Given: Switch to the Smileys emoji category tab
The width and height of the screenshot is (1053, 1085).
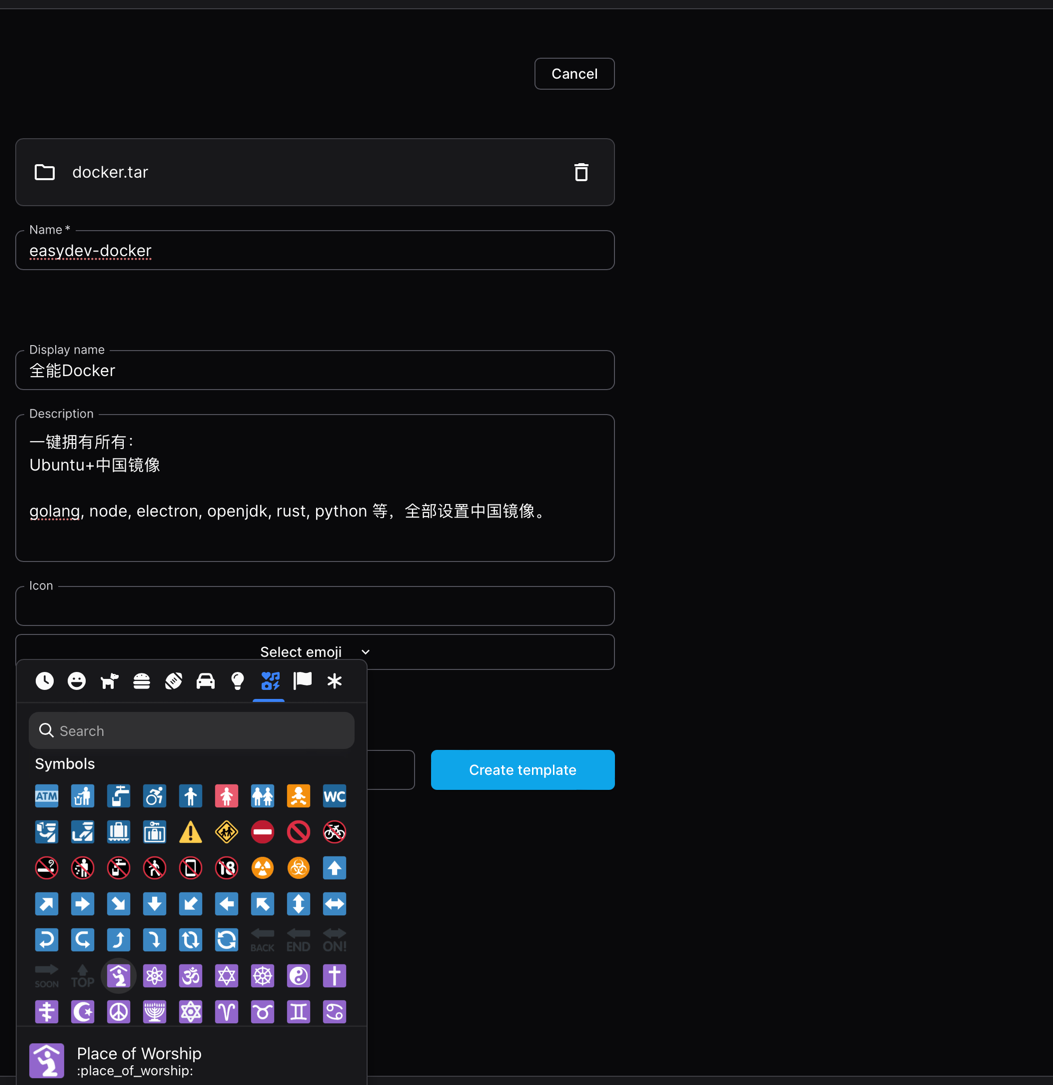Looking at the screenshot, I should click(77, 681).
